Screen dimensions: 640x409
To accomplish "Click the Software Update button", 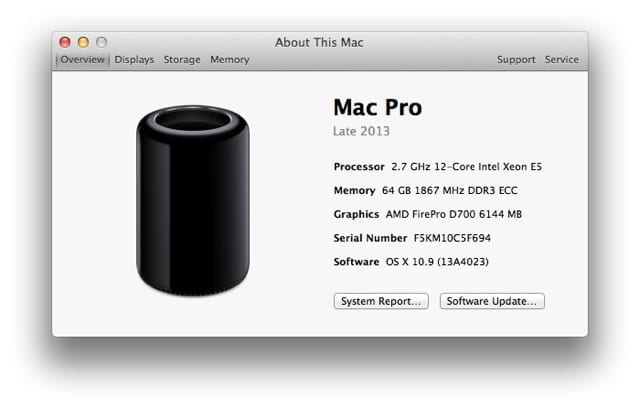I will (492, 301).
